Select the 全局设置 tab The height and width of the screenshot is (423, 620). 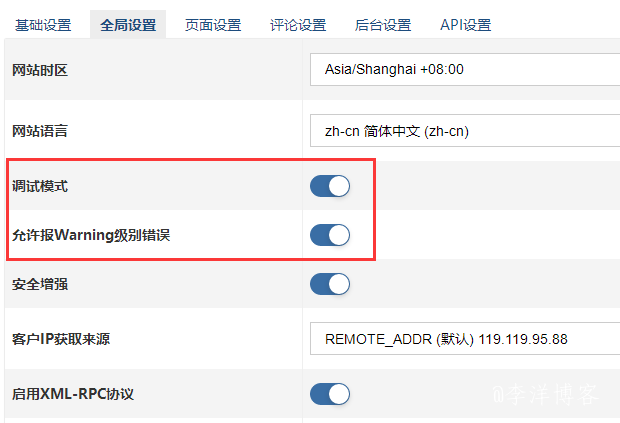(x=128, y=24)
